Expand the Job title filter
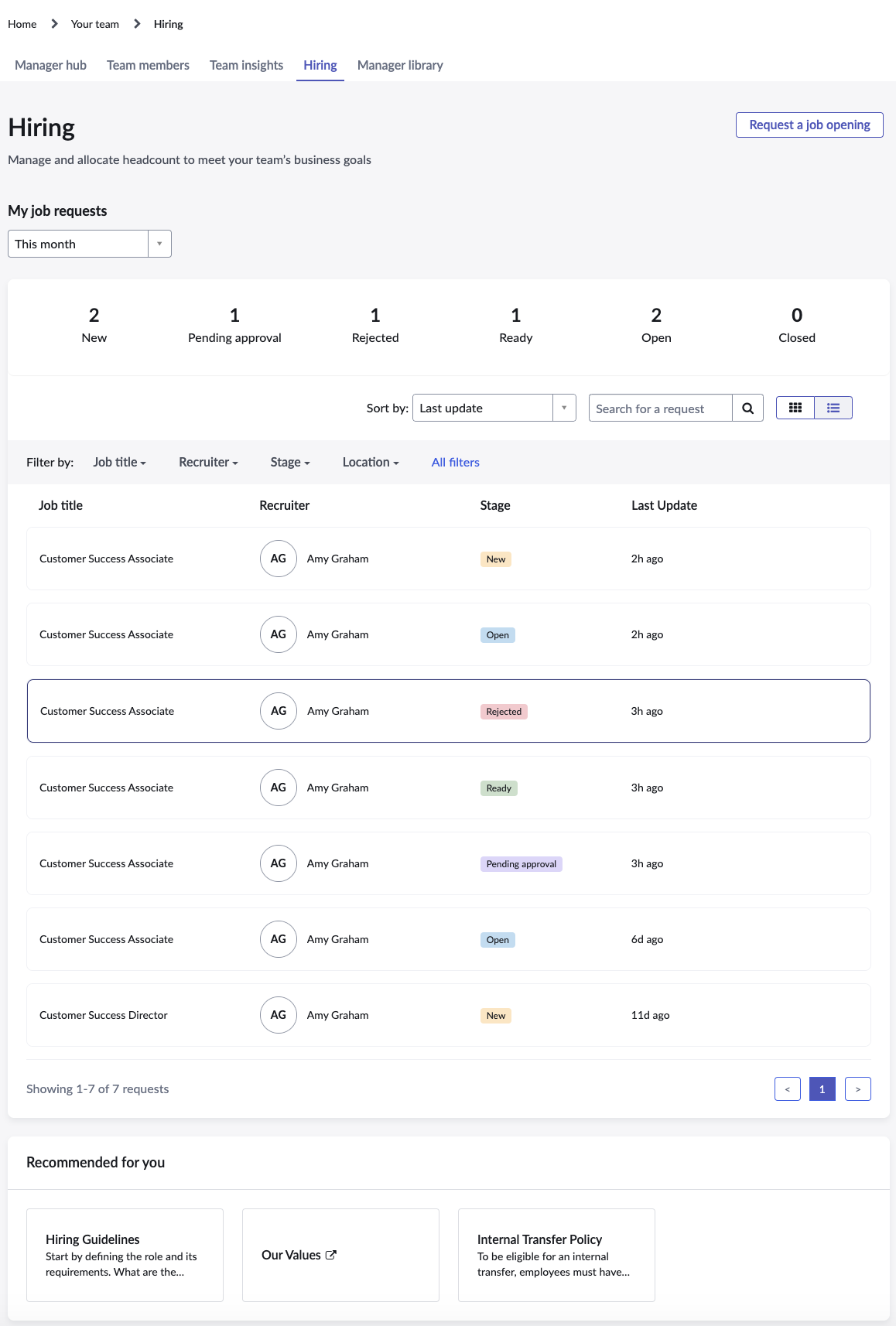Screen dimensions: 896x1326 [119, 462]
